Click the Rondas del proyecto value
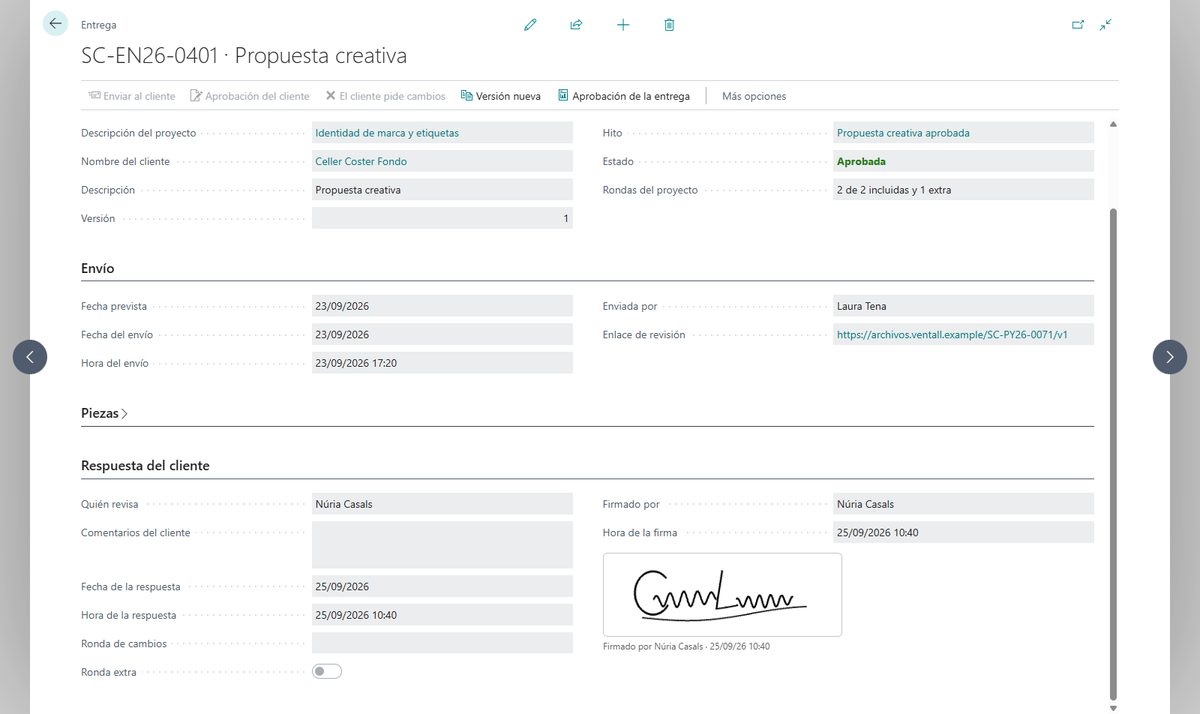Viewport: 1200px width, 714px height. click(964, 190)
